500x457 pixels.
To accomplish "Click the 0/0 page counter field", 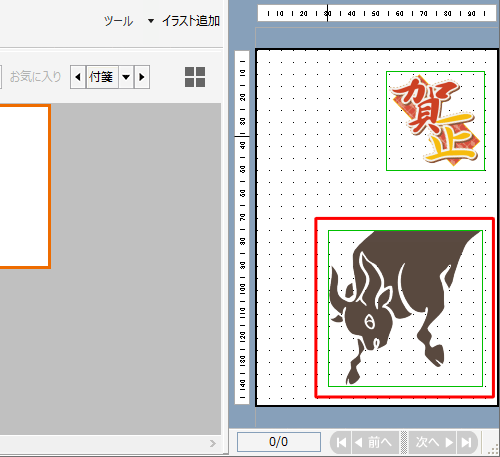I will pos(279,442).
